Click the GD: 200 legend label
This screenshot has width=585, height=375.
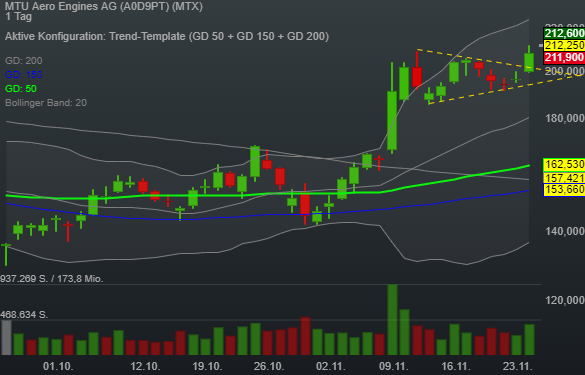[24, 60]
